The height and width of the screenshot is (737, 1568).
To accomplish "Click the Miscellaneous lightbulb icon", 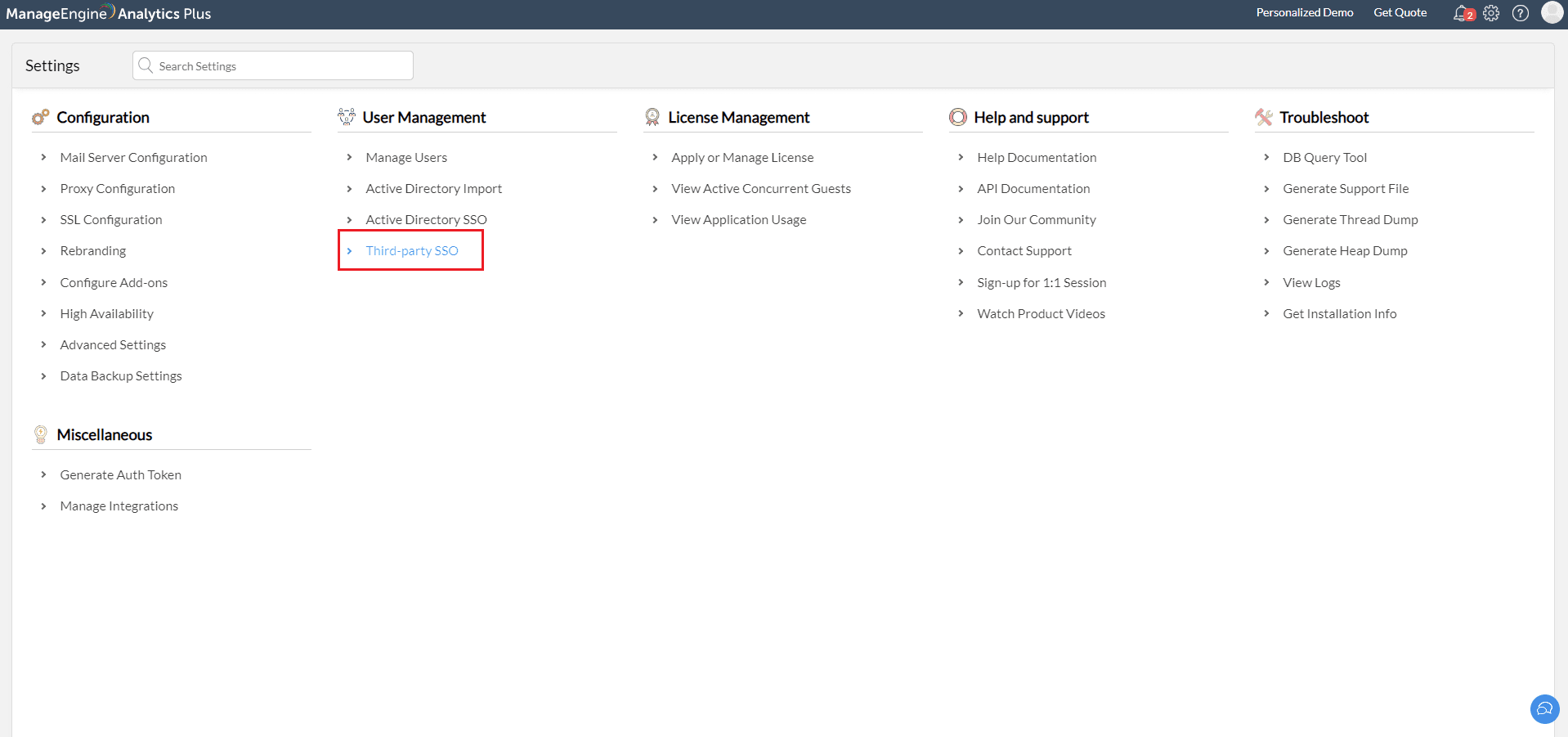I will [x=41, y=434].
